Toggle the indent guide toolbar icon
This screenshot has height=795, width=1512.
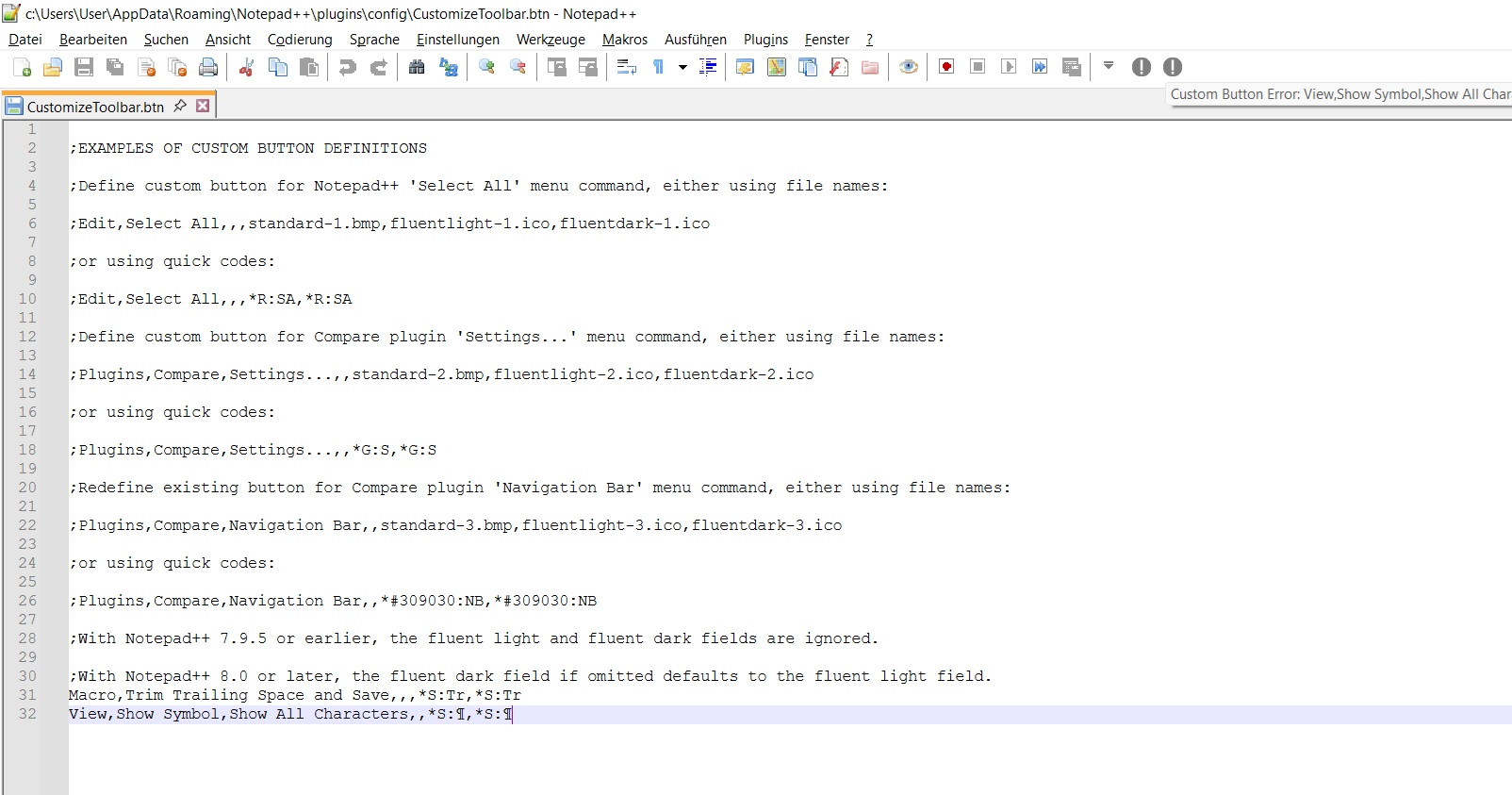[x=708, y=67]
